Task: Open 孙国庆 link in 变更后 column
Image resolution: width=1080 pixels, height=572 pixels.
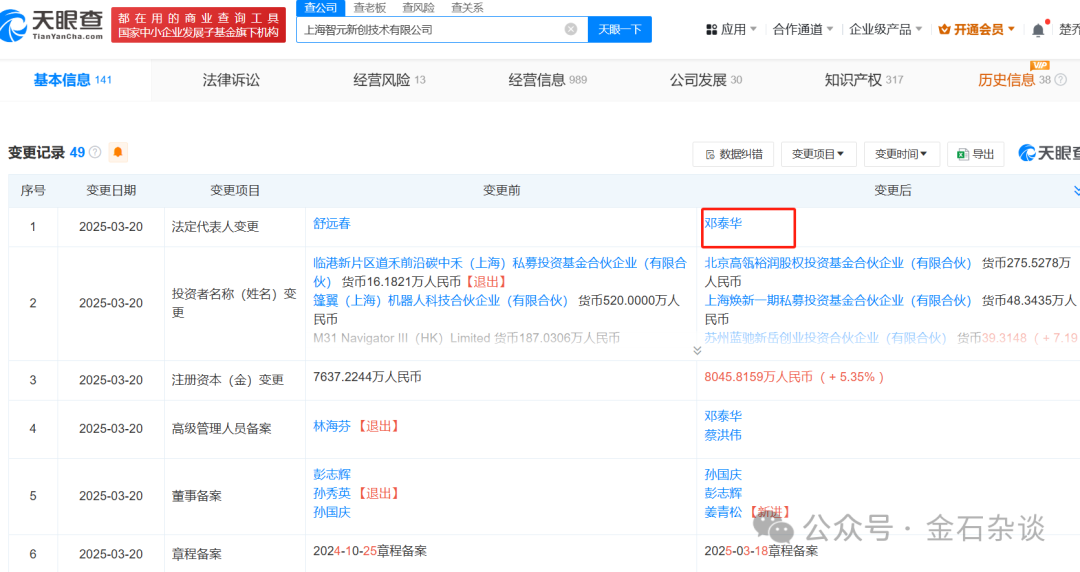Action: [723, 474]
